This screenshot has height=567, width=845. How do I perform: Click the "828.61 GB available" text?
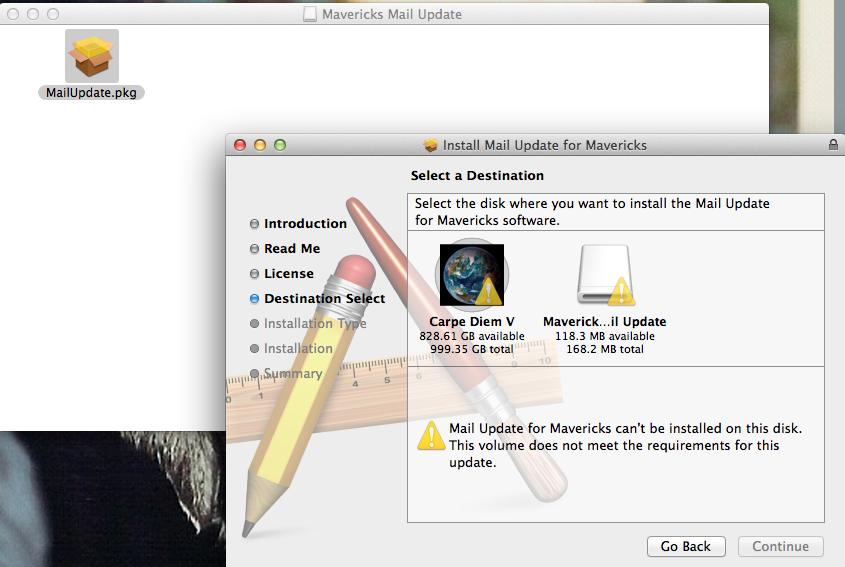(472, 336)
